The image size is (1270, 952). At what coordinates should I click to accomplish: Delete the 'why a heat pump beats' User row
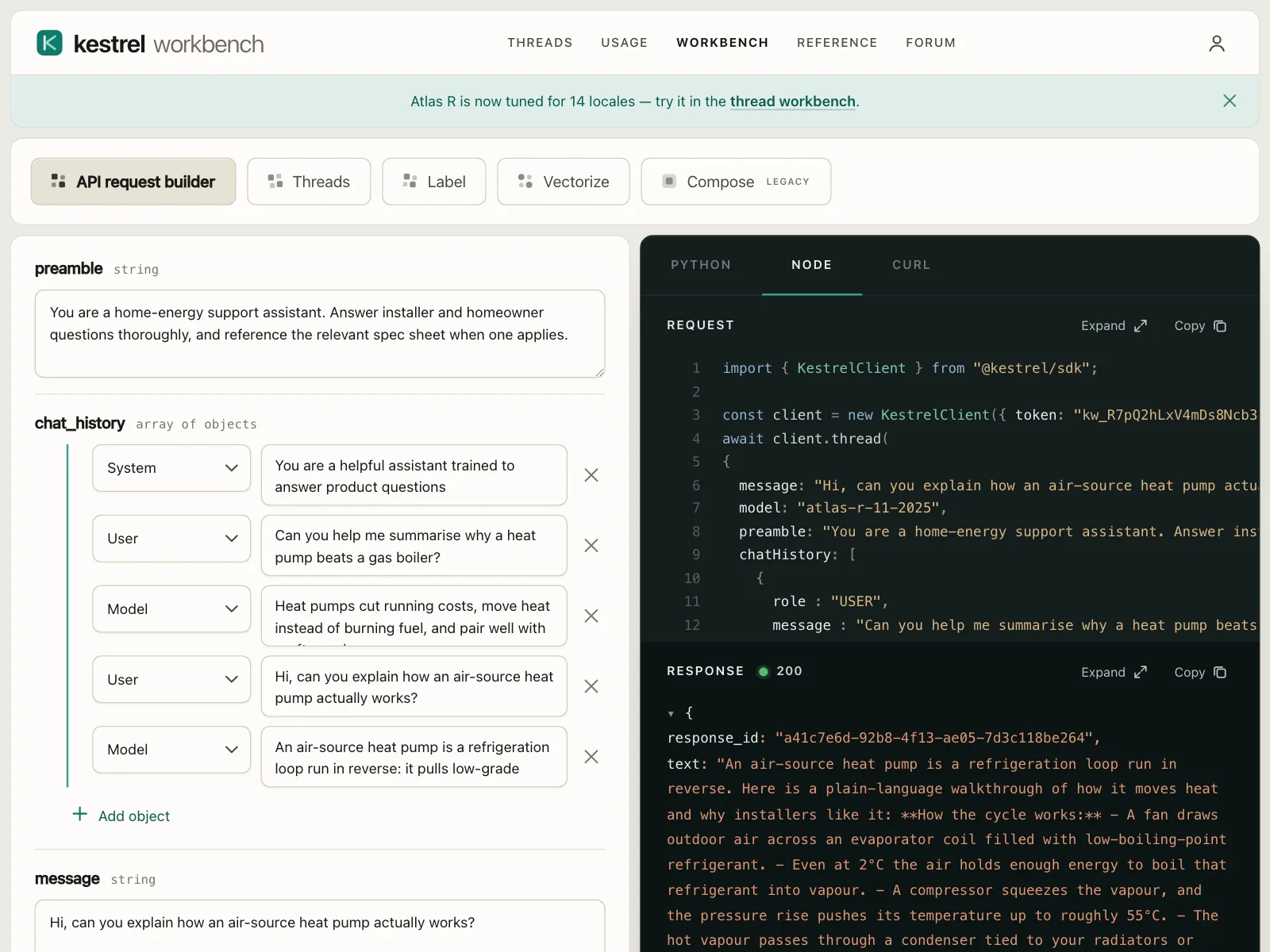(591, 546)
